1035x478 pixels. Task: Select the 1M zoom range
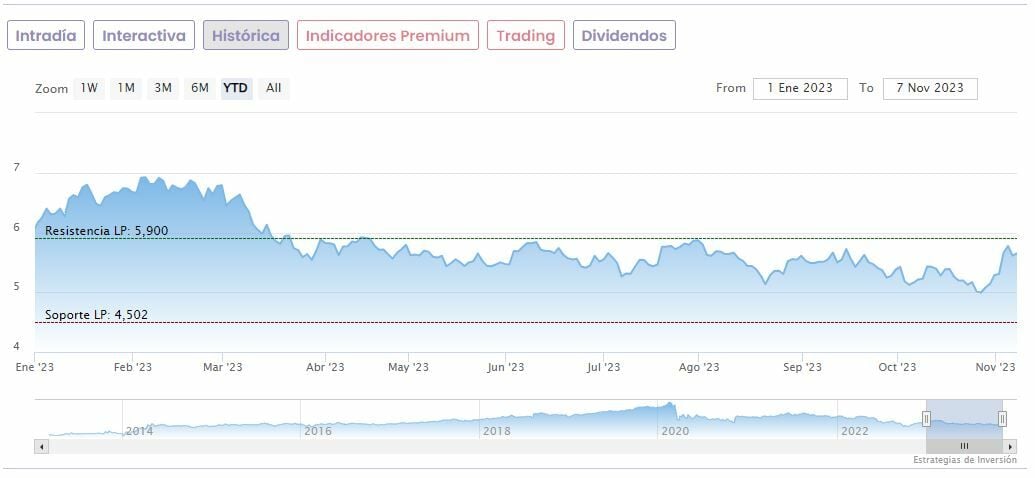(x=126, y=88)
